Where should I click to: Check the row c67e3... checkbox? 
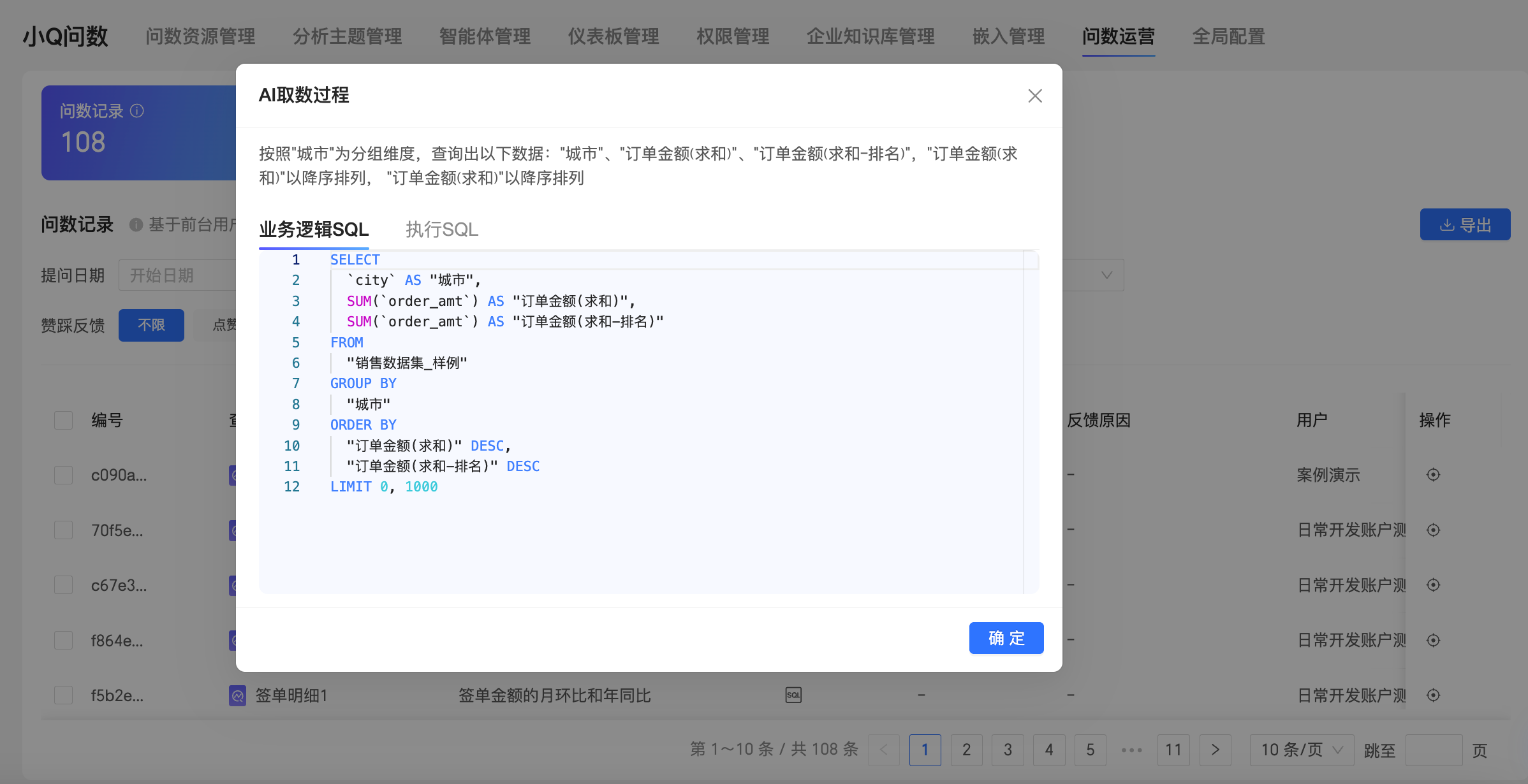coord(63,585)
